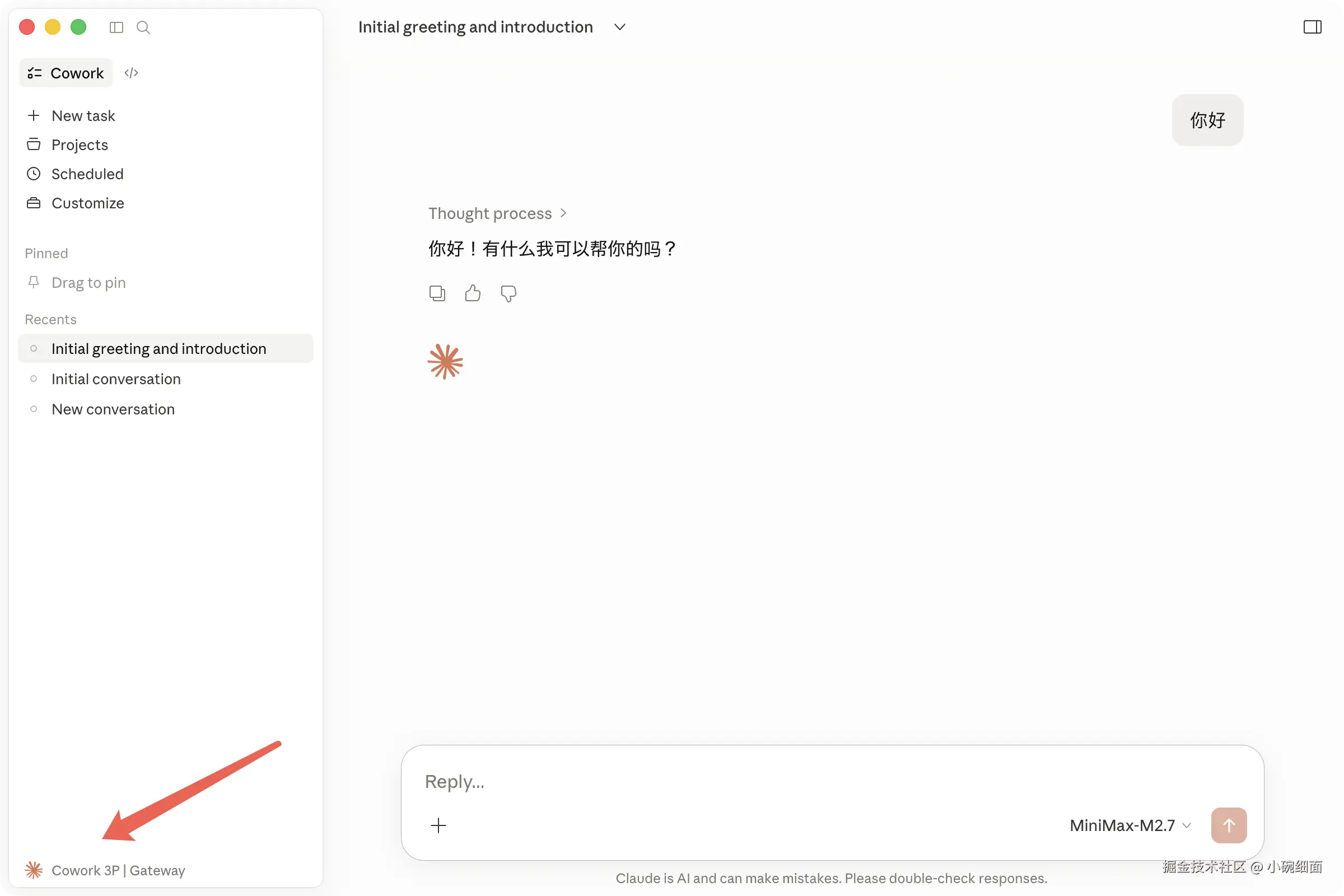This screenshot has width=1344, height=896.
Task: Toggle the left sidebar panel icon
Action: [116, 27]
